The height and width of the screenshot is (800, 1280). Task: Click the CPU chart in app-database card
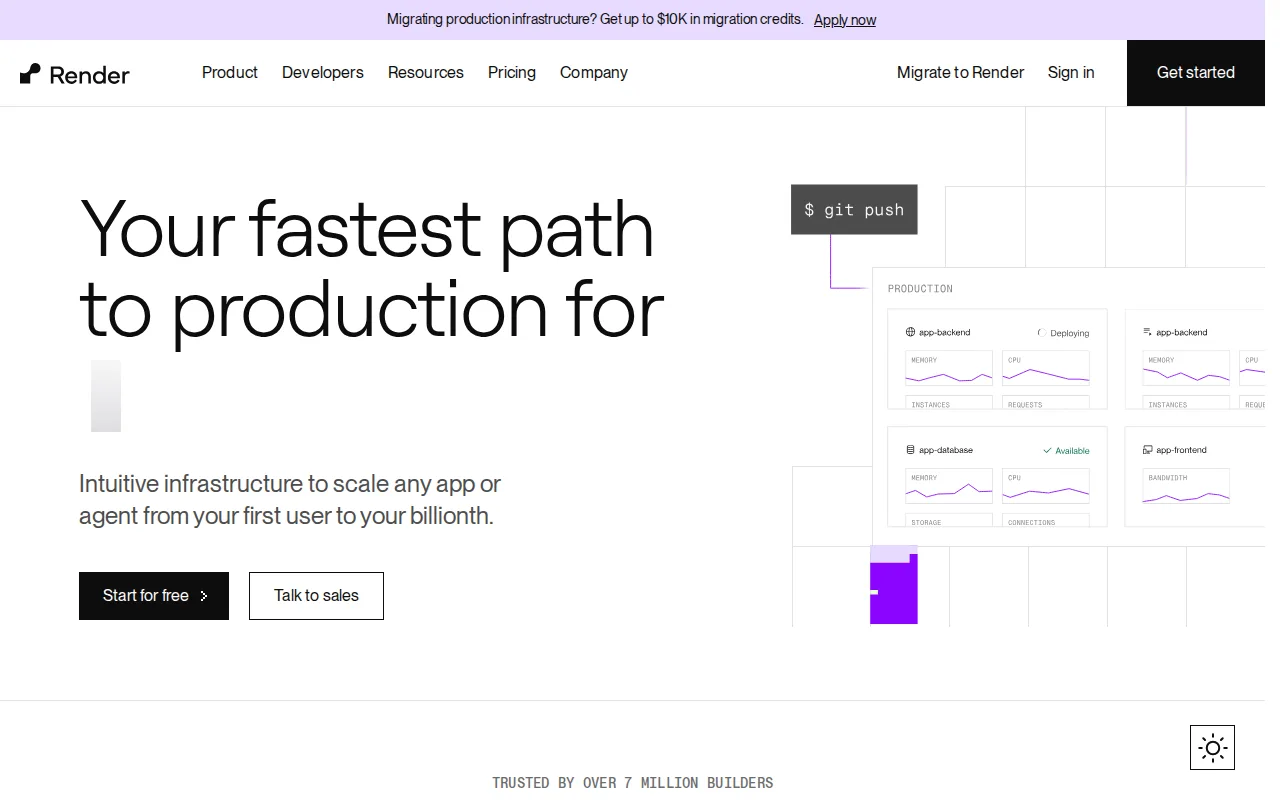(x=1046, y=487)
